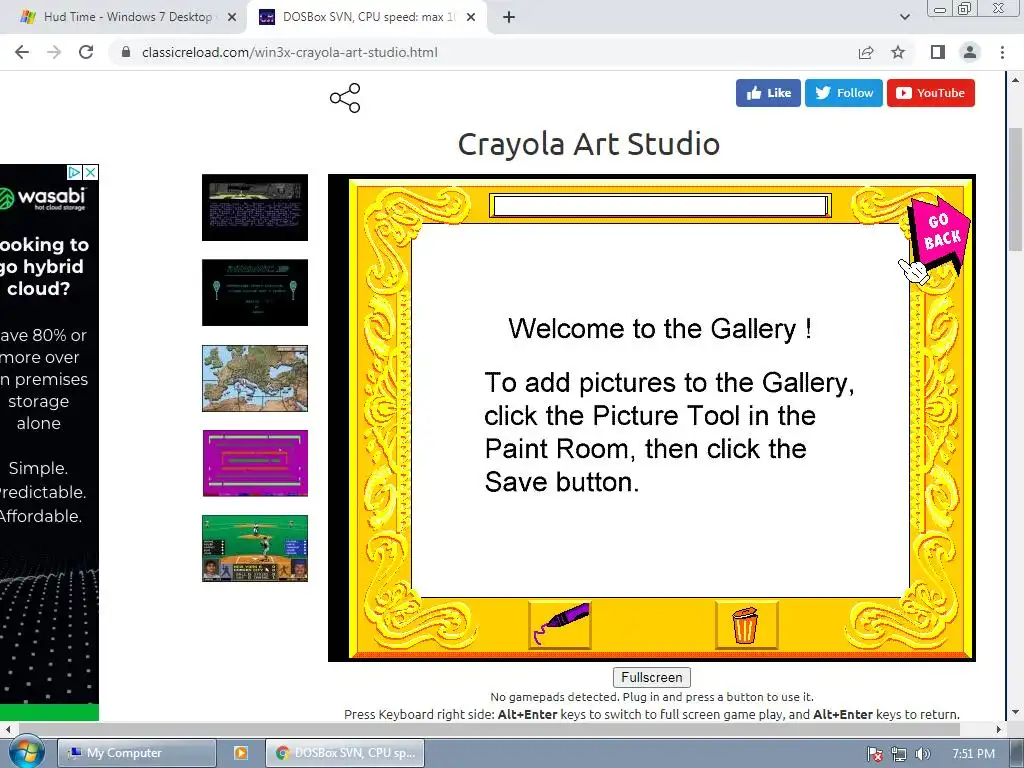Image resolution: width=1024 pixels, height=768 pixels.
Task: Close the Wasabi ad with X icon
Action: [x=91, y=172]
